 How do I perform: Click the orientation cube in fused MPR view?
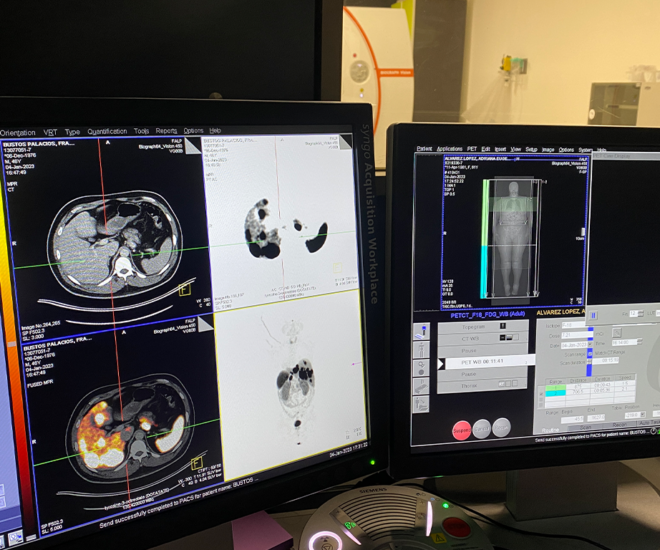[197, 463]
